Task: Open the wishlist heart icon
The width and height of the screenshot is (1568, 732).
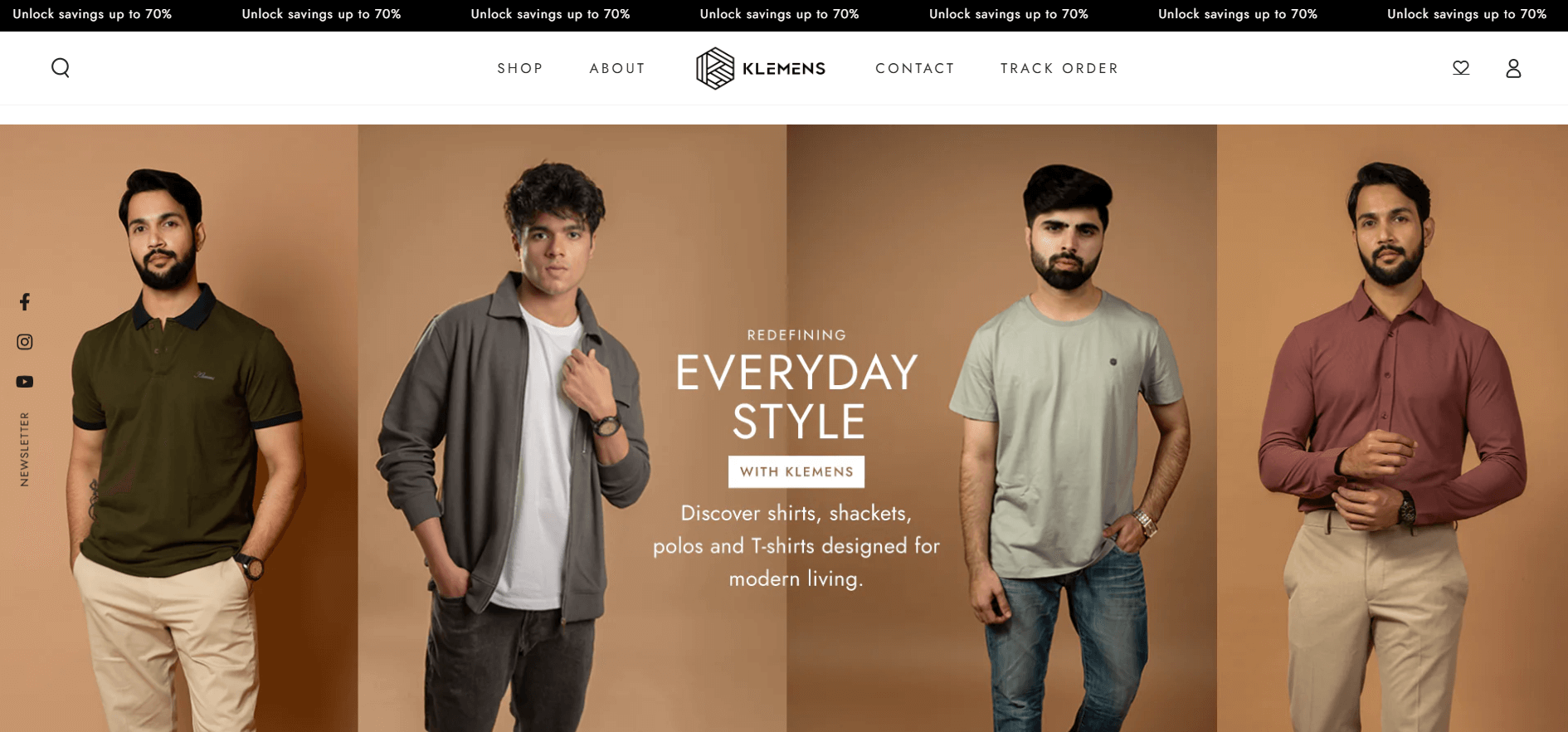Action: pos(1461,68)
